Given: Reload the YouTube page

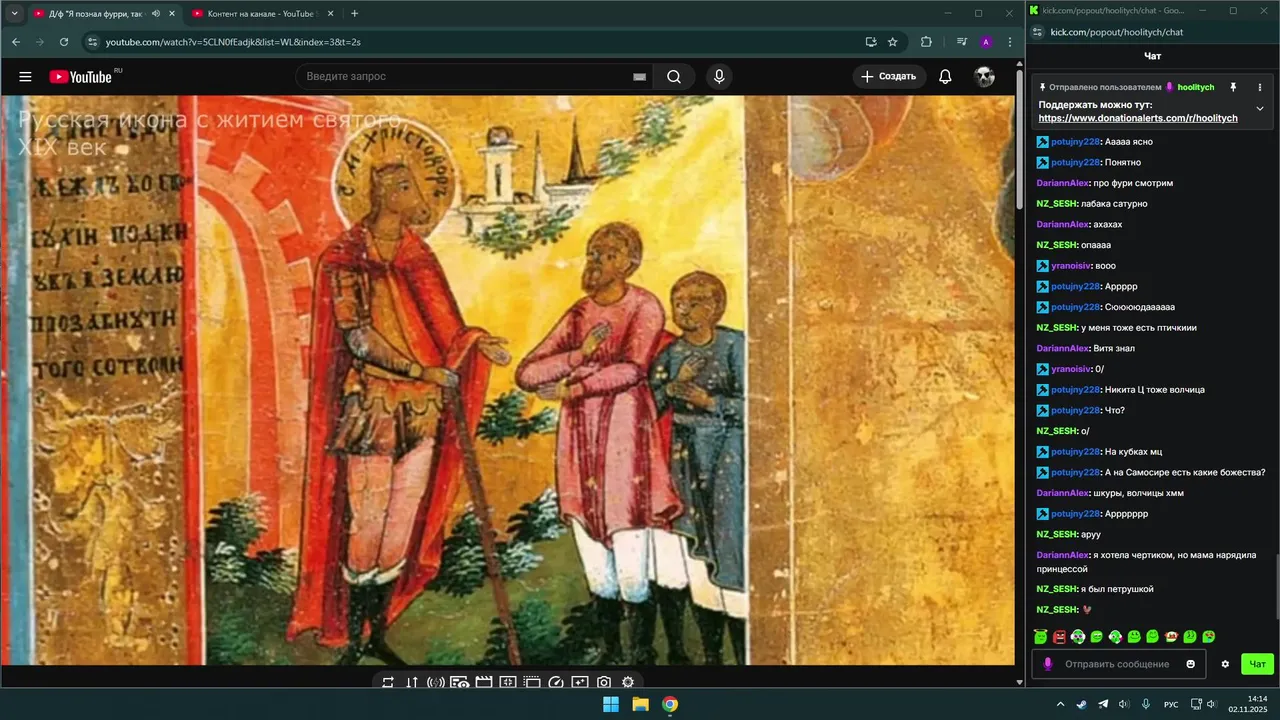Looking at the screenshot, I should [64, 42].
